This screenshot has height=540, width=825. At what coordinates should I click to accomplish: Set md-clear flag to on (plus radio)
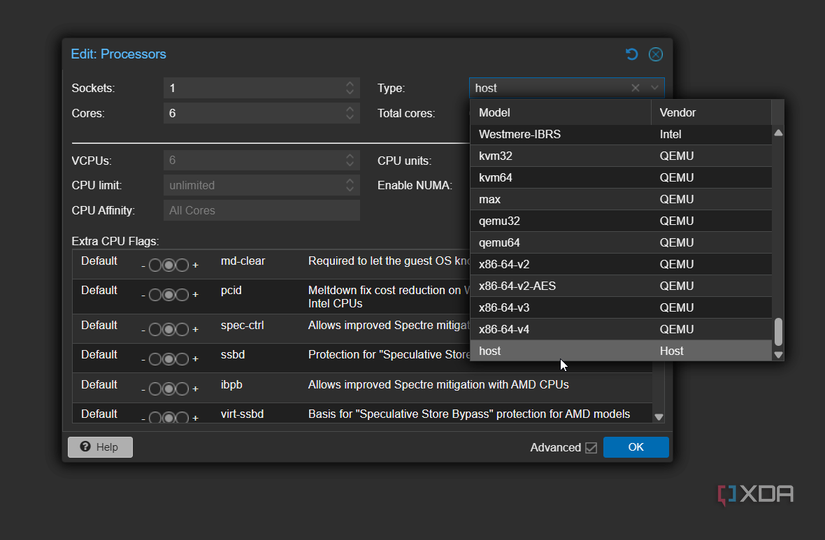(x=182, y=265)
